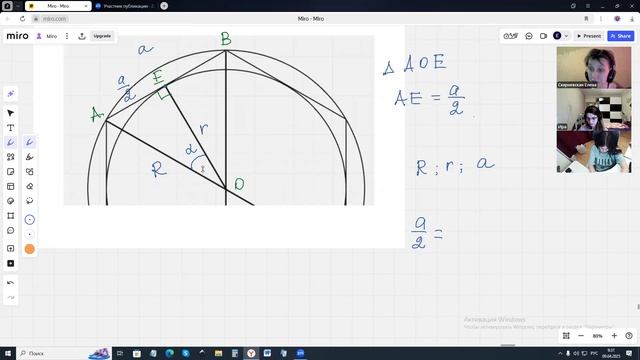This screenshot has width=640, height=360.
Task: Open volume control in tray
Action: click(x=576, y=353)
